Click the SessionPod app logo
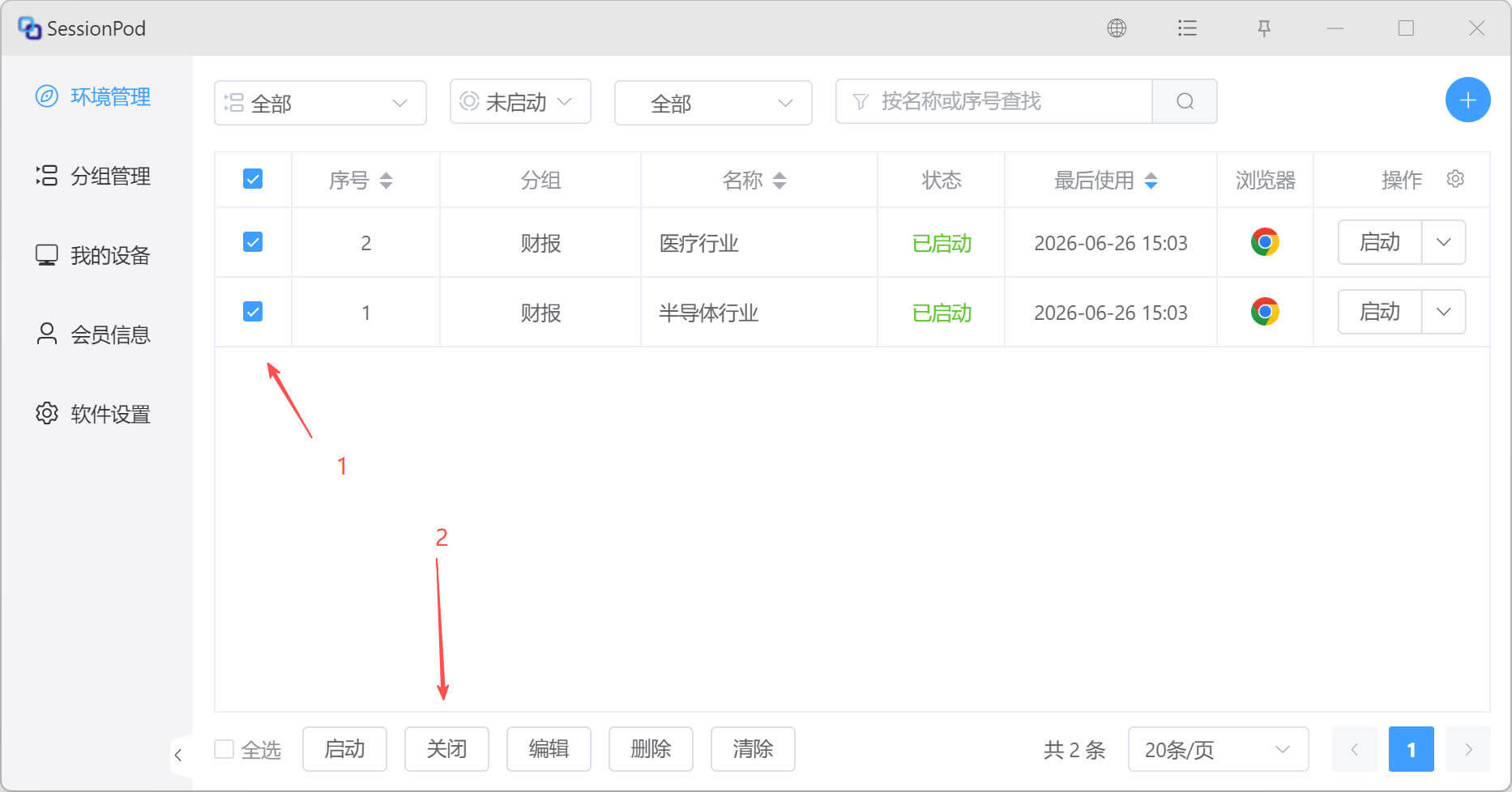1512x792 pixels. click(x=30, y=28)
